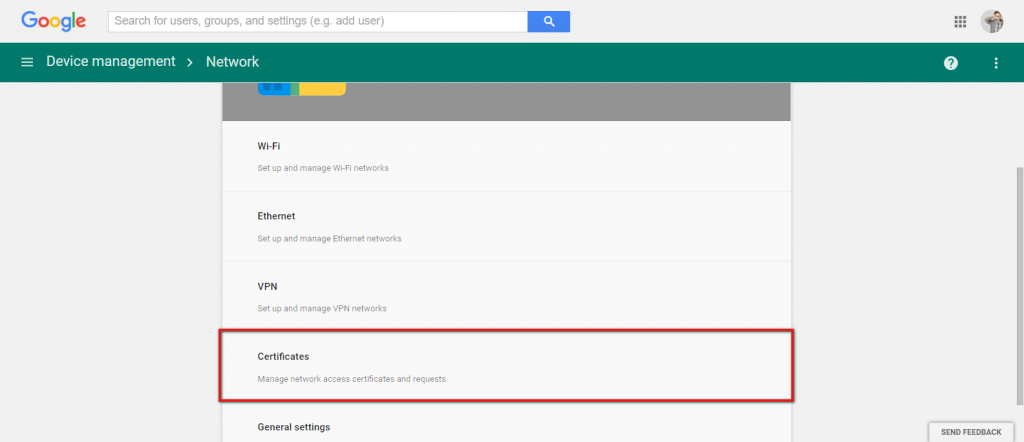Click 'Set up and manage Ethernet networks' text
1024x442 pixels.
329,238
